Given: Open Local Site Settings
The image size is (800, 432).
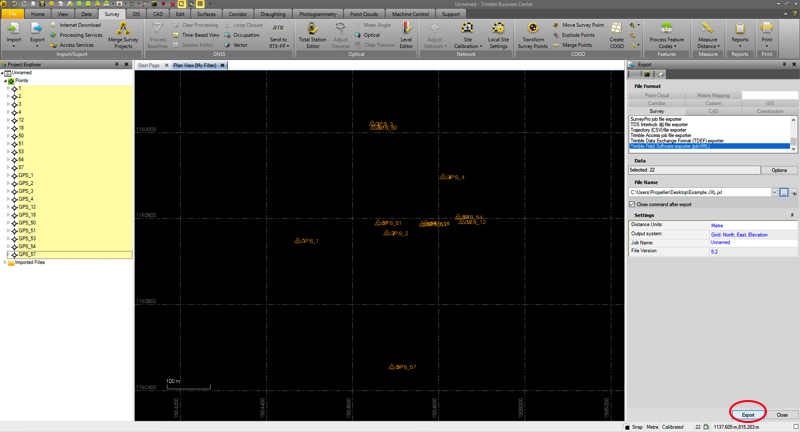Looking at the screenshot, I should pyautogui.click(x=498, y=35).
